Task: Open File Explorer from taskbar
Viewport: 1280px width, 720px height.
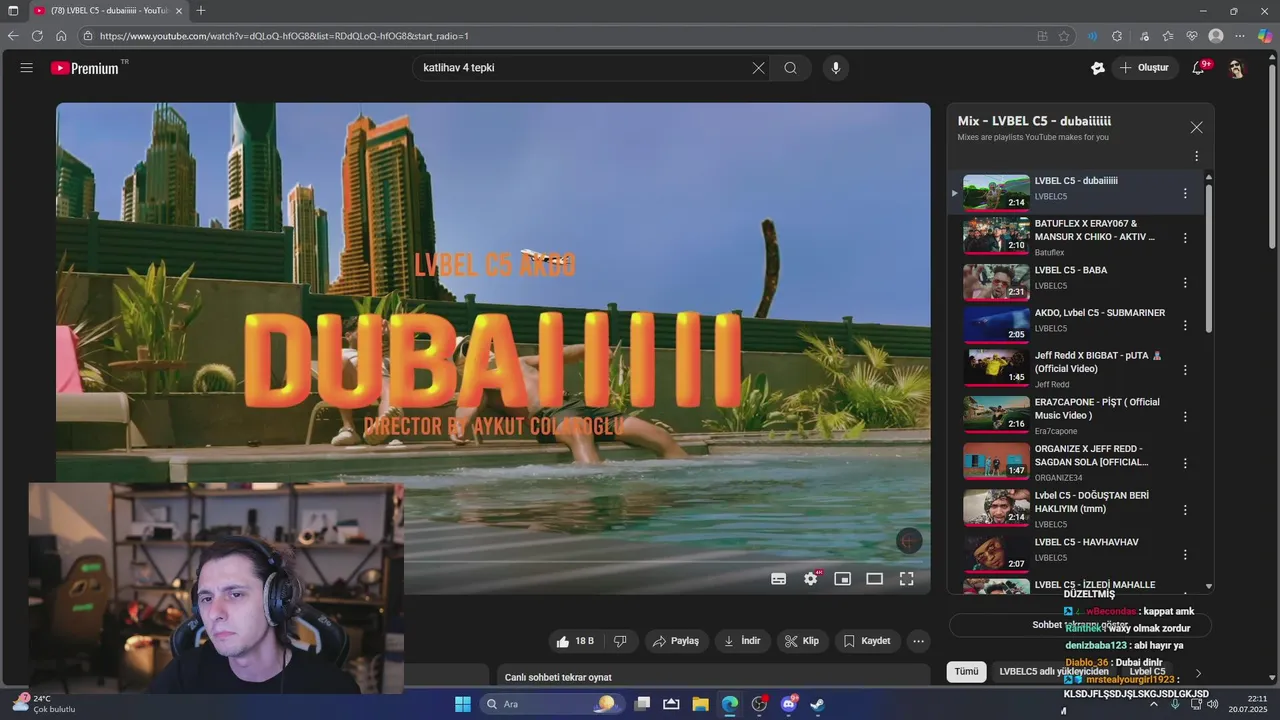Action: pos(700,704)
